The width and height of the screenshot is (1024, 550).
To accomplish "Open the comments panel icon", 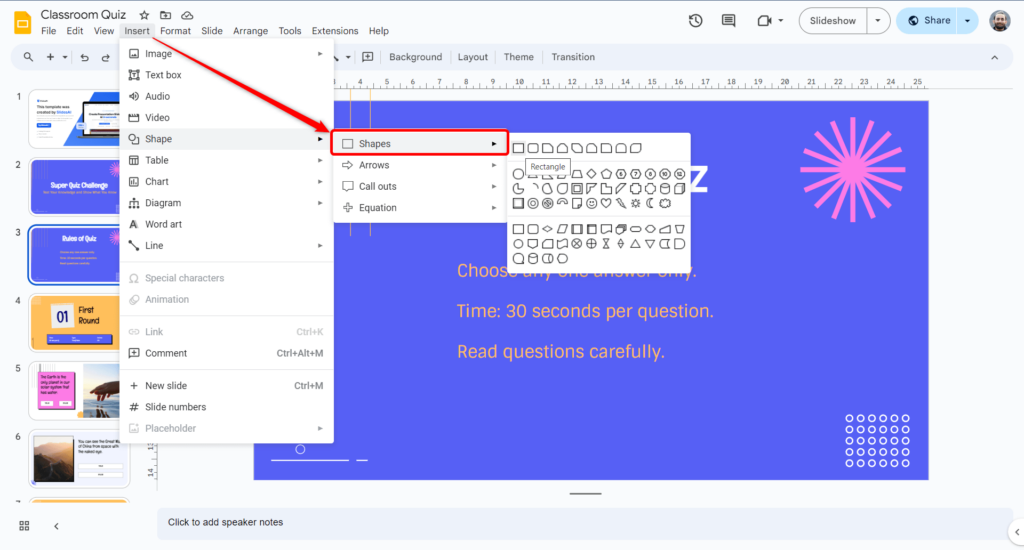I will click(x=728, y=20).
